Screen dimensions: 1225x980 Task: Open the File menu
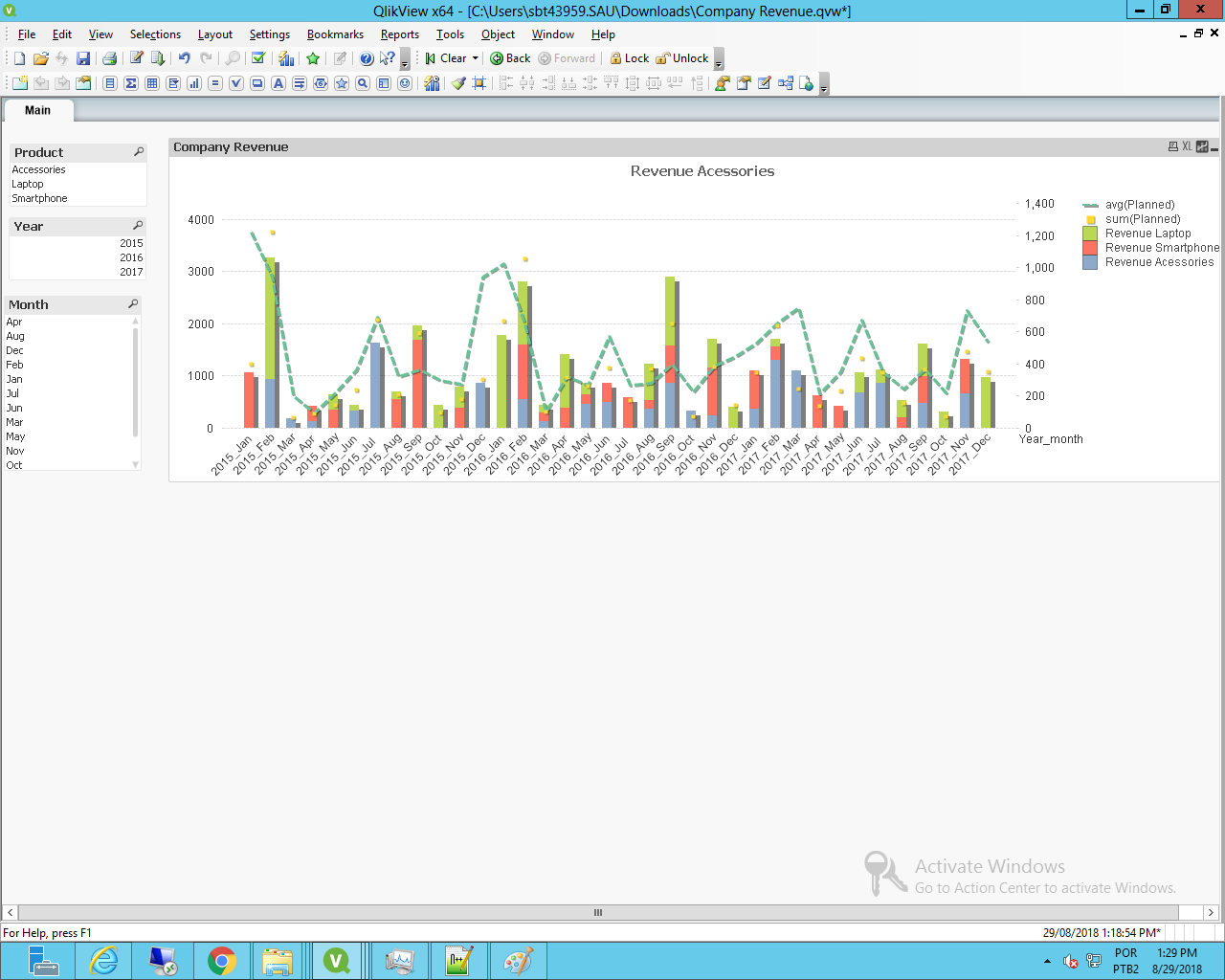tap(27, 34)
